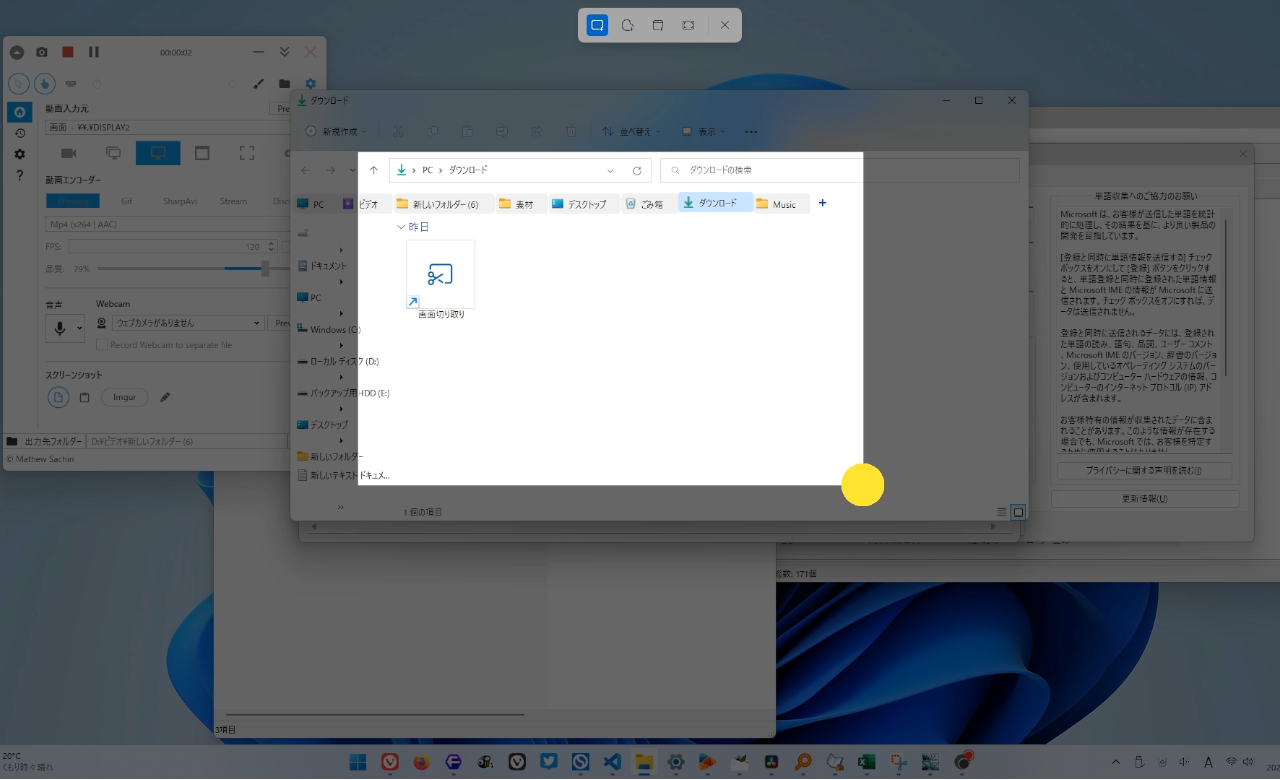Open the Mp4 (x264 | AAC) codec dropdown

coord(166,224)
